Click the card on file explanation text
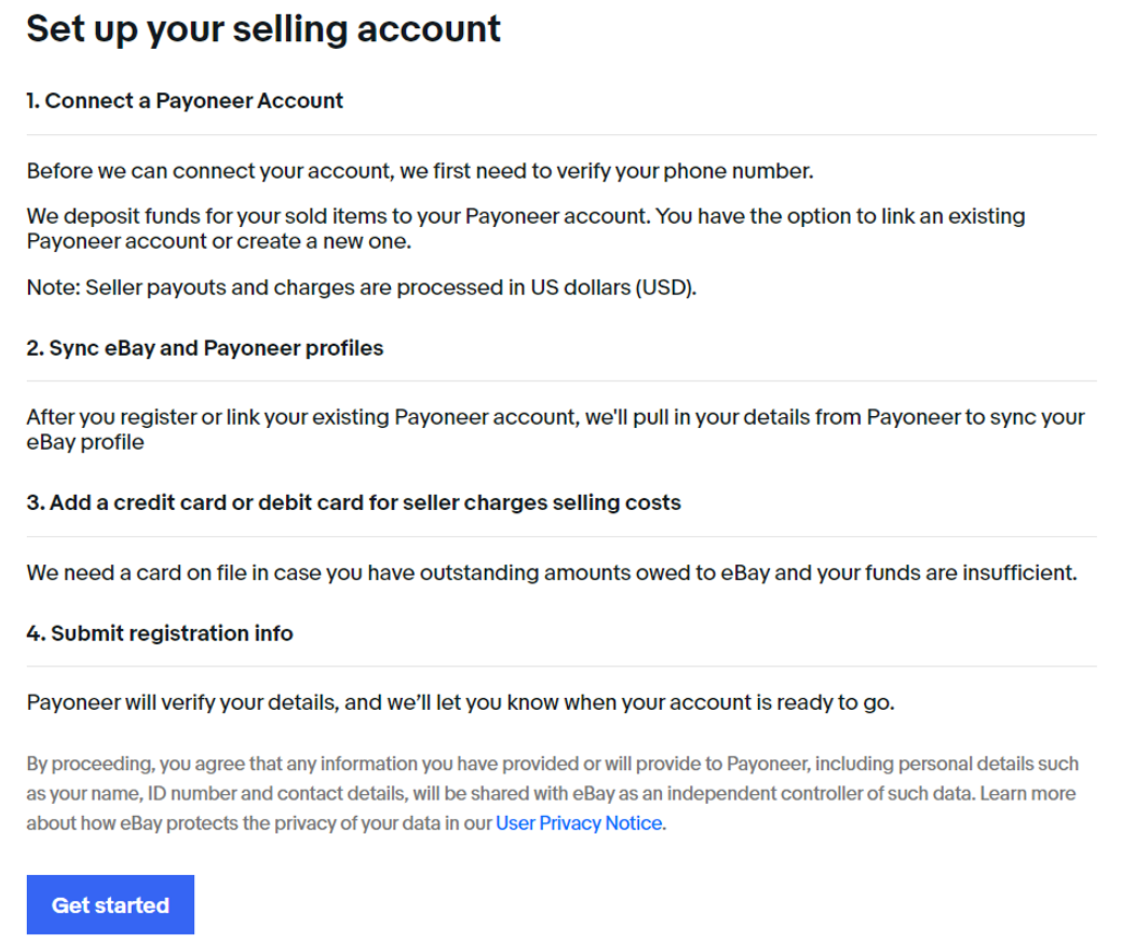Viewport: 1124px width, 952px height. (x=552, y=573)
